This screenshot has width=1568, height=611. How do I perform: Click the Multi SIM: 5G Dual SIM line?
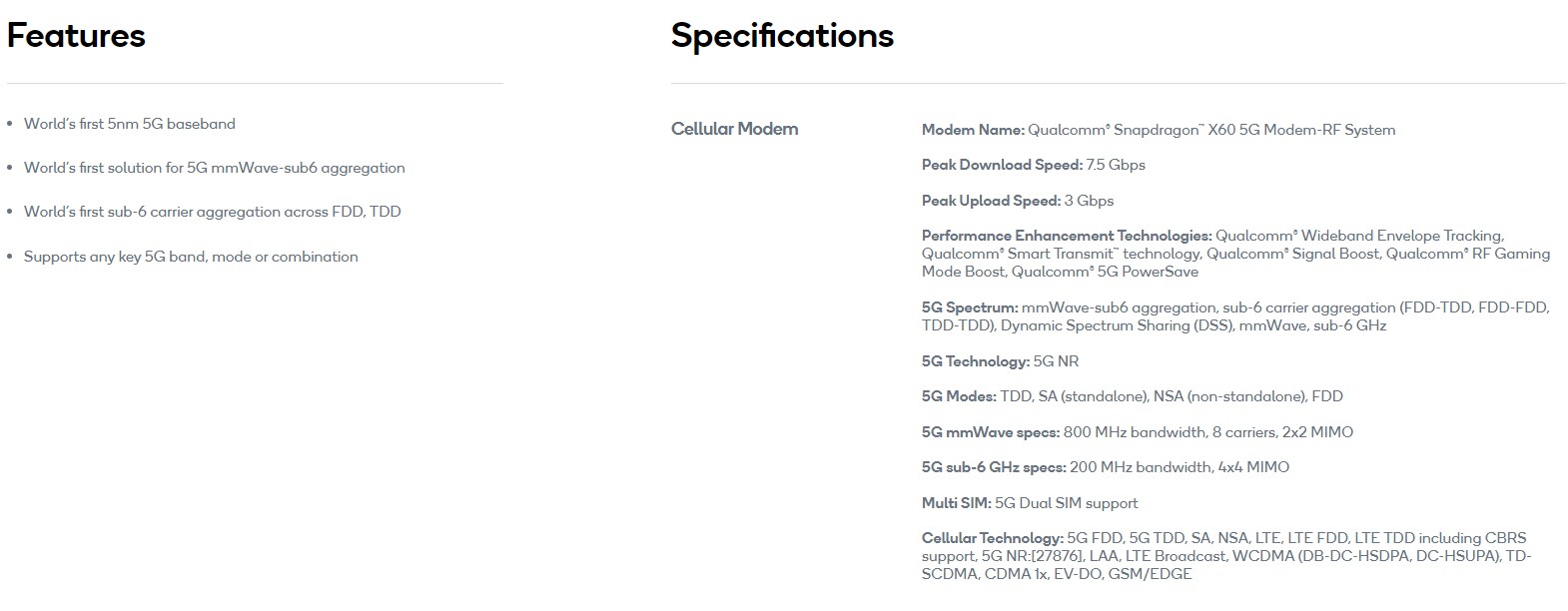pyautogui.click(x=1030, y=503)
